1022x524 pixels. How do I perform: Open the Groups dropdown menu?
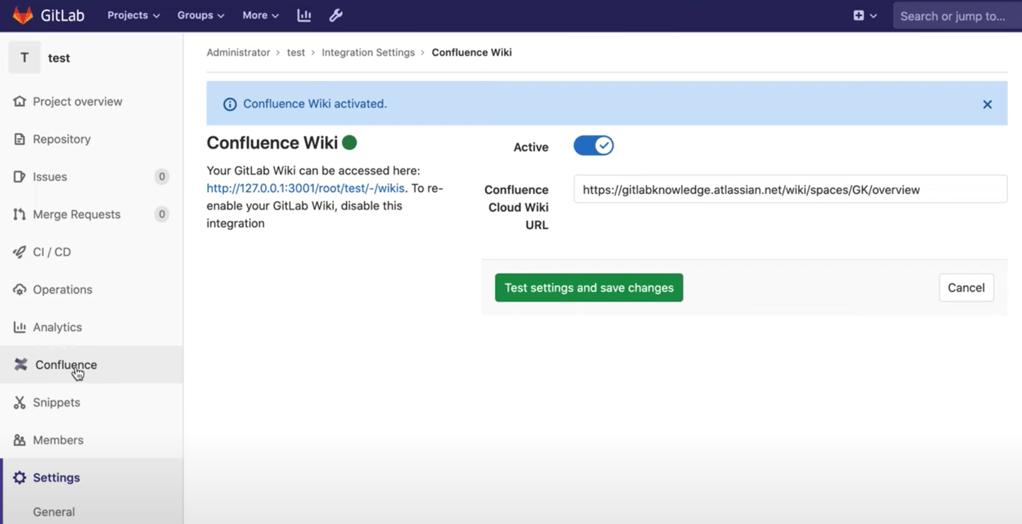(201, 16)
